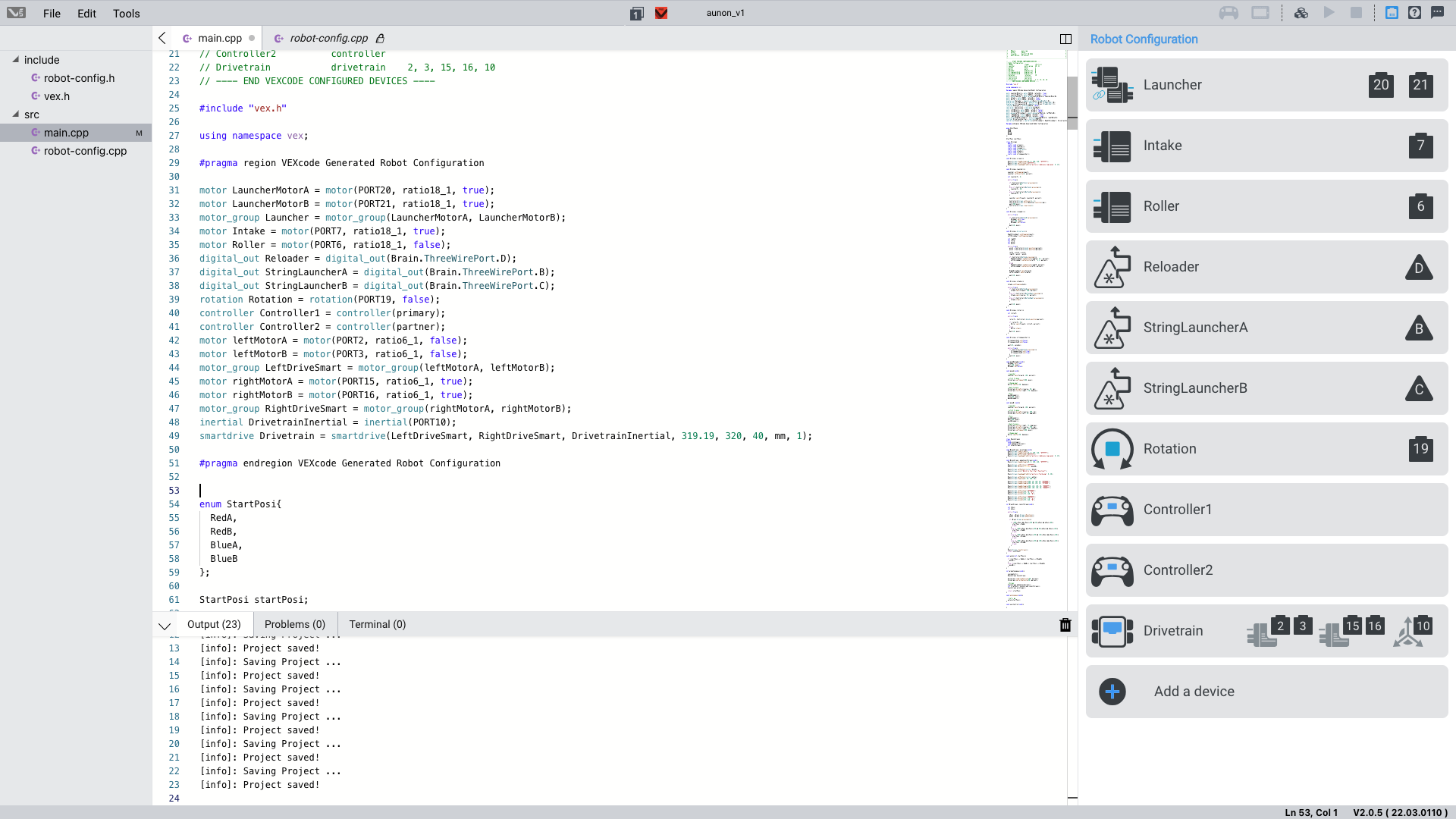Clear output with the trash icon
The image size is (1456, 819).
(1065, 625)
